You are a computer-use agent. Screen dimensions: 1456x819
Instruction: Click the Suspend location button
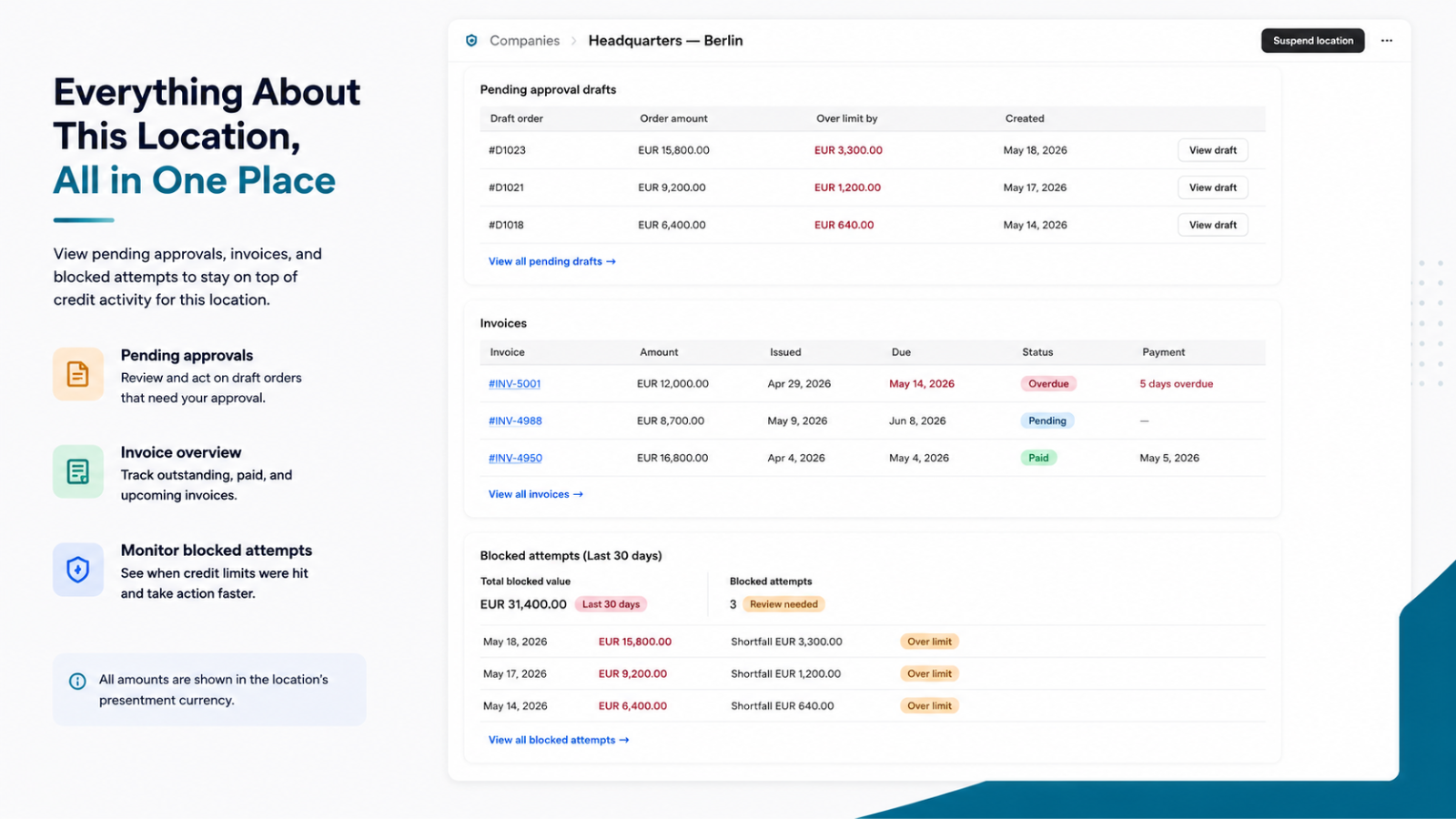tap(1312, 41)
